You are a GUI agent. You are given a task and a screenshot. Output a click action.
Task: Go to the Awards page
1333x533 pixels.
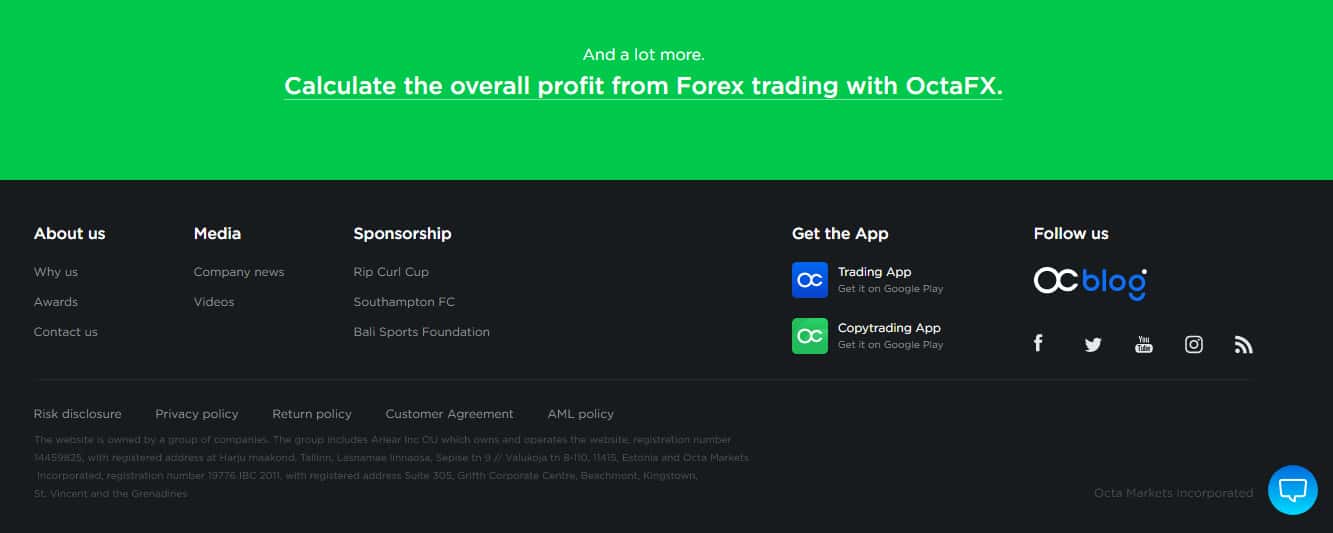[x=56, y=302]
